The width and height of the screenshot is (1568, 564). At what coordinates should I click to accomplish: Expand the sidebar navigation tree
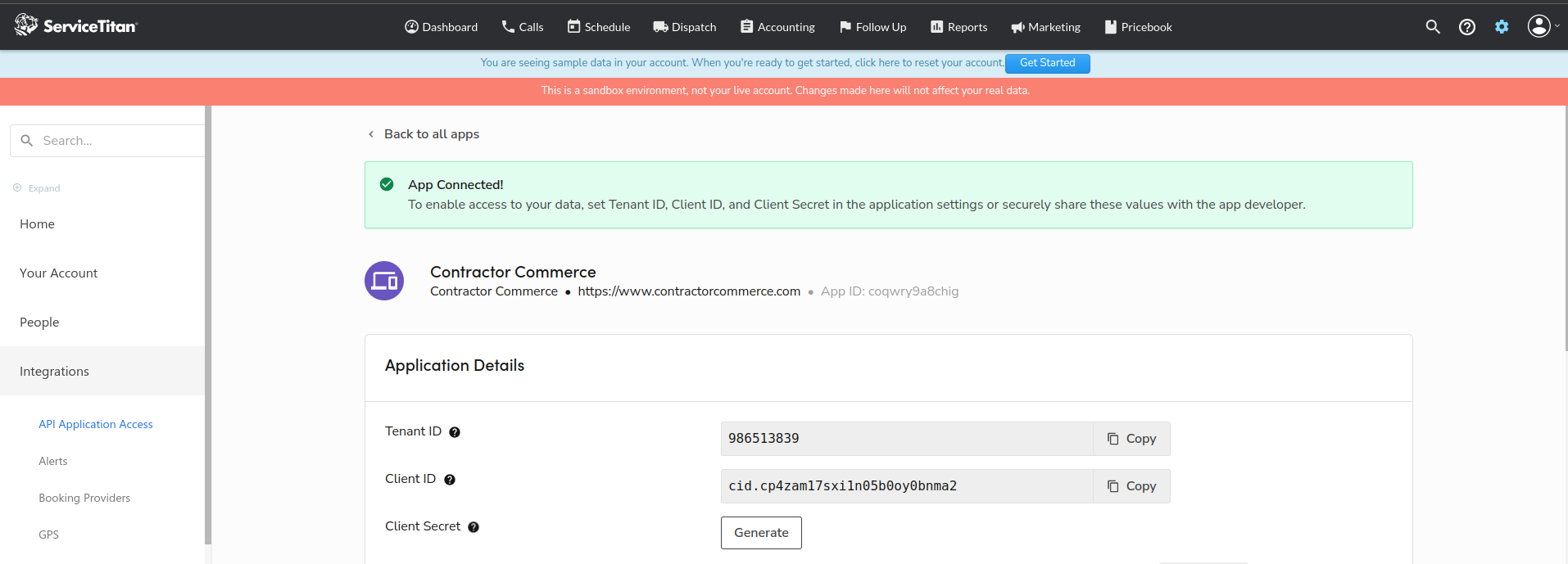pos(37,188)
